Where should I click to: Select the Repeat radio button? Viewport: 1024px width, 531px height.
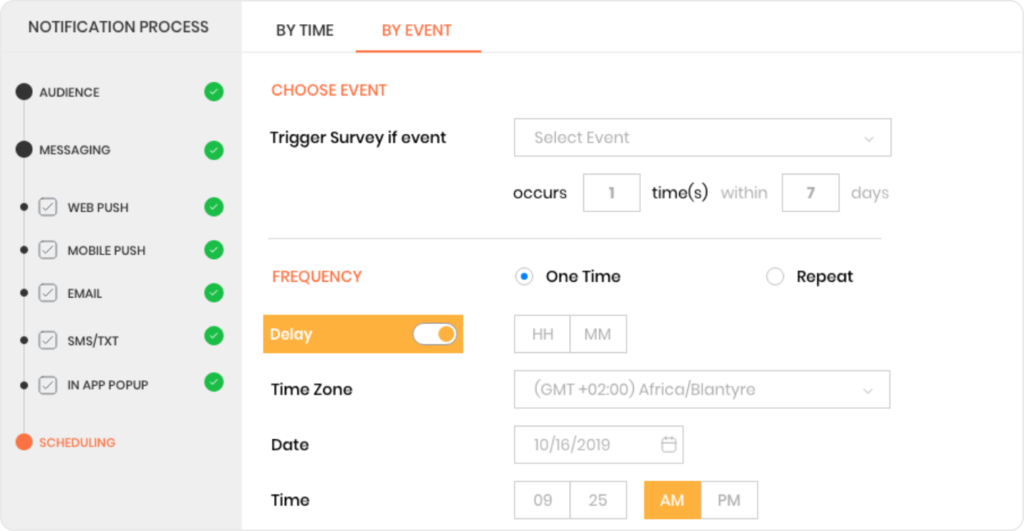click(x=775, y=276)
